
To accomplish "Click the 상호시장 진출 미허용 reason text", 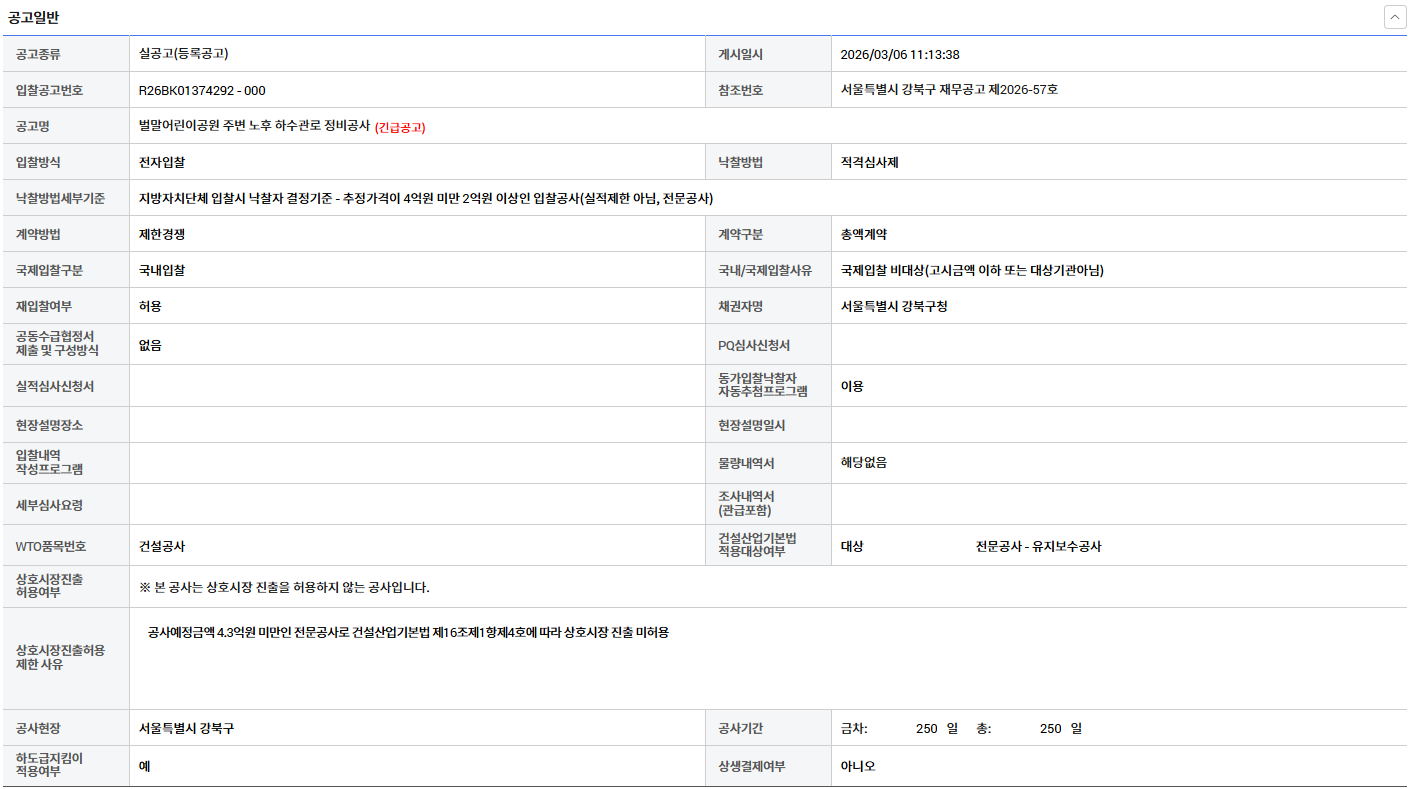I will pos(407,632).
